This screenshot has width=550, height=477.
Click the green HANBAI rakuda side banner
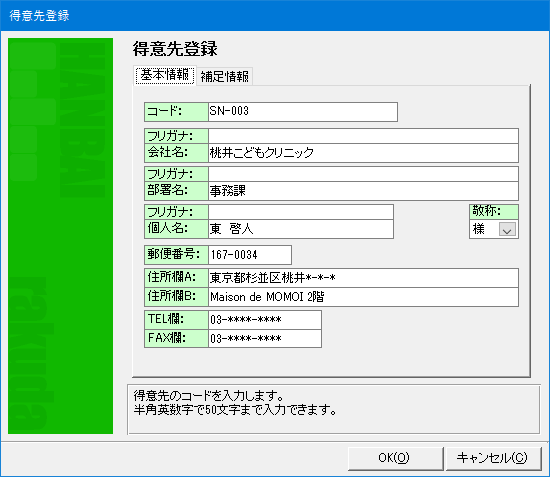[60, 236]
